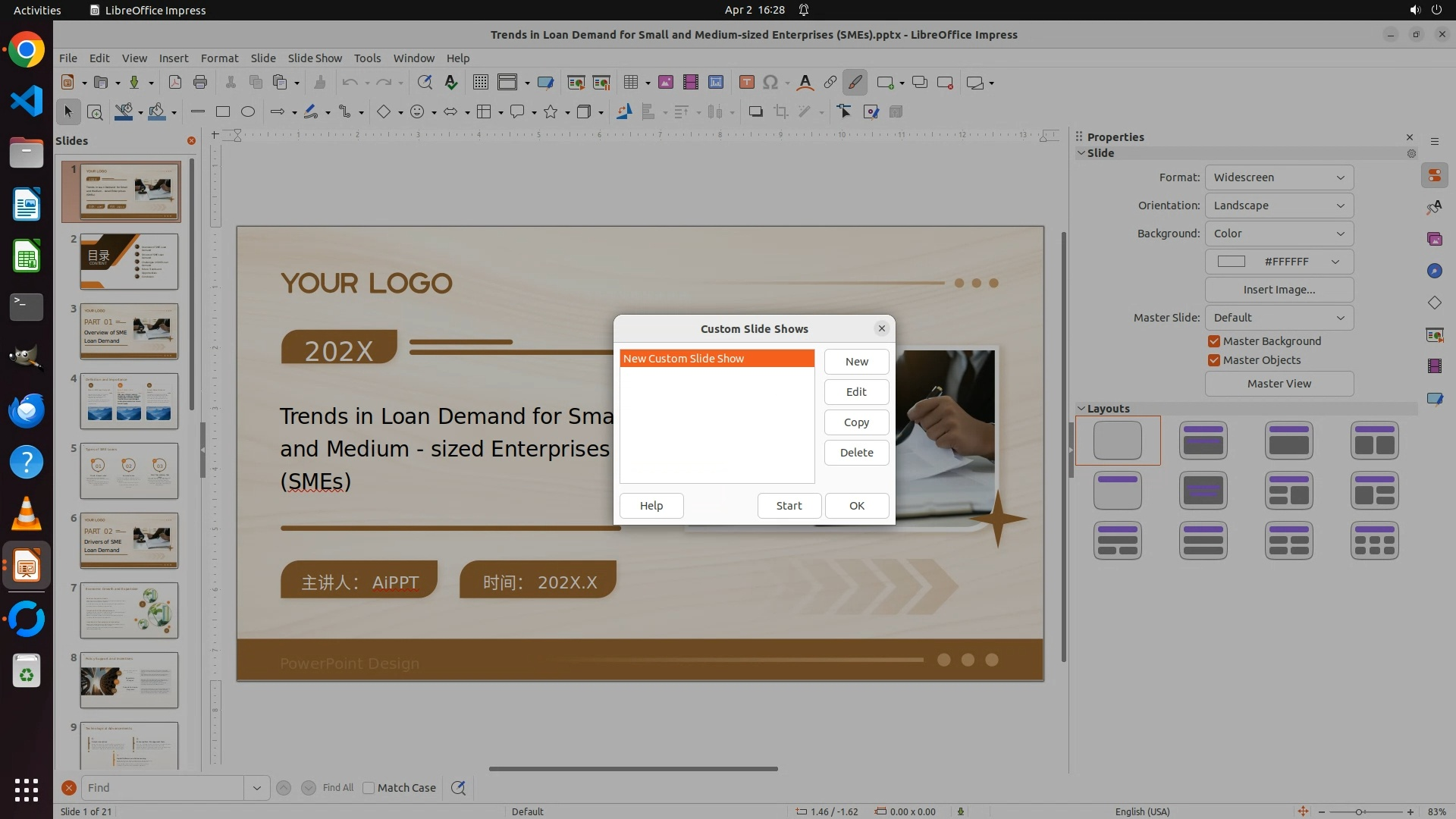Open VLC from the dock
Viewport: 1456px width, 819px height.
pos(27,514)
